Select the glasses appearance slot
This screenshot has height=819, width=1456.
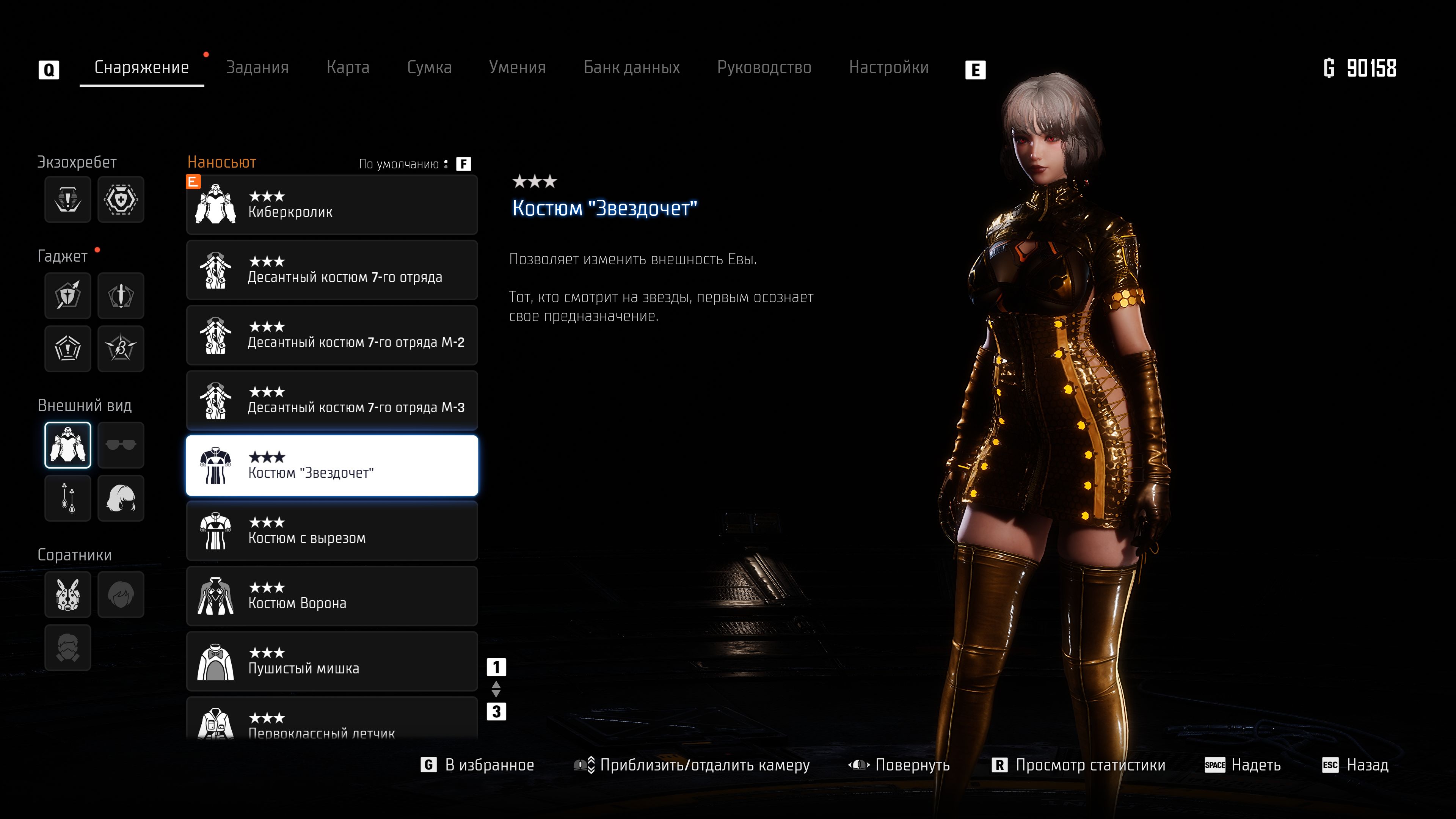tap(121, 445)
